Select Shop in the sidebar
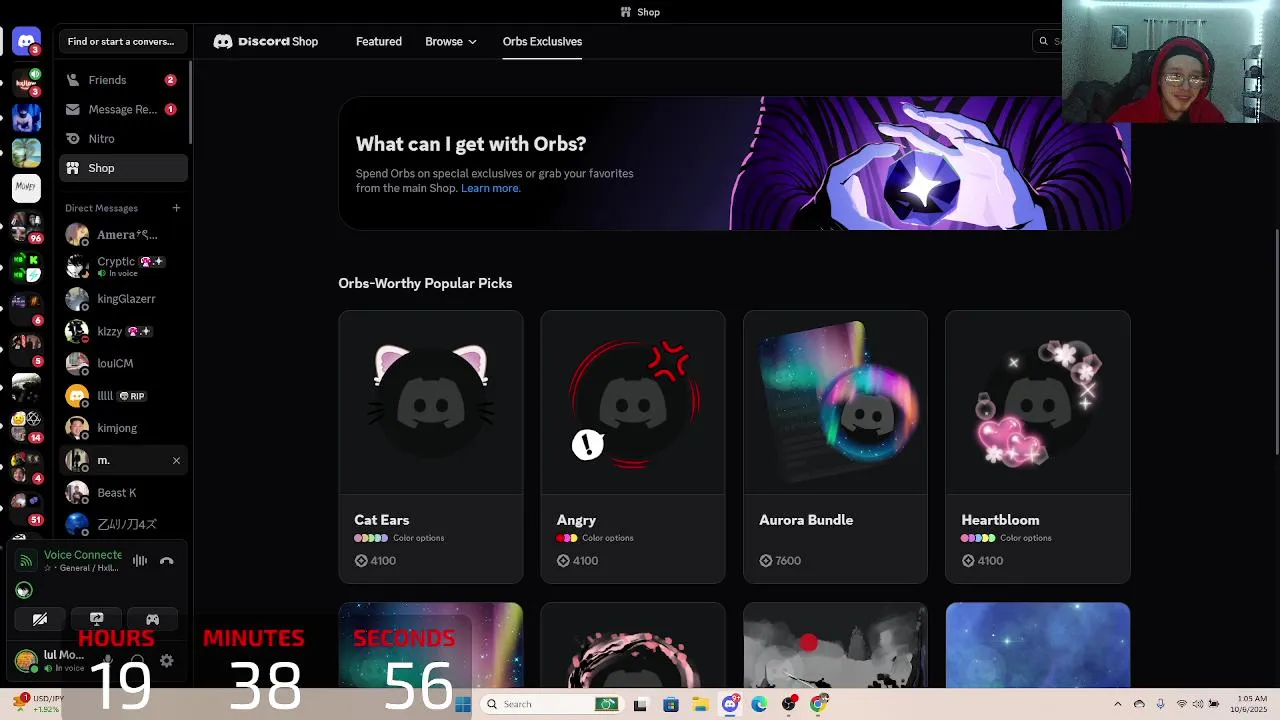 pos(123,168)
